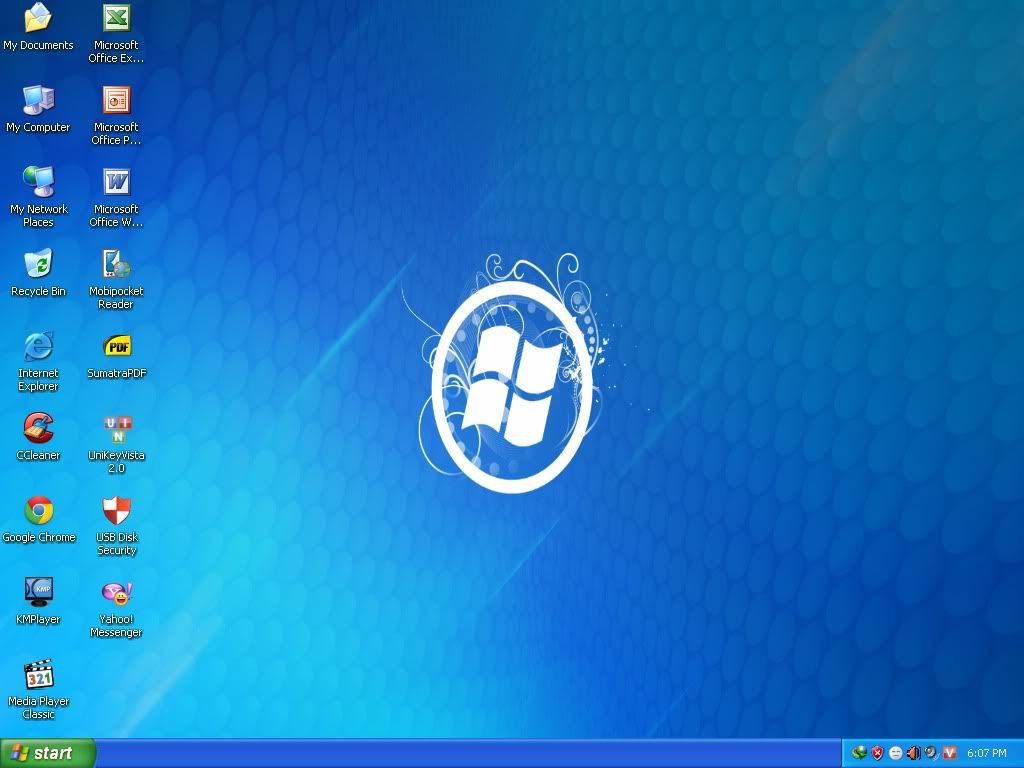Click the Yahoo Messenger face tray icon

(895, 753)
